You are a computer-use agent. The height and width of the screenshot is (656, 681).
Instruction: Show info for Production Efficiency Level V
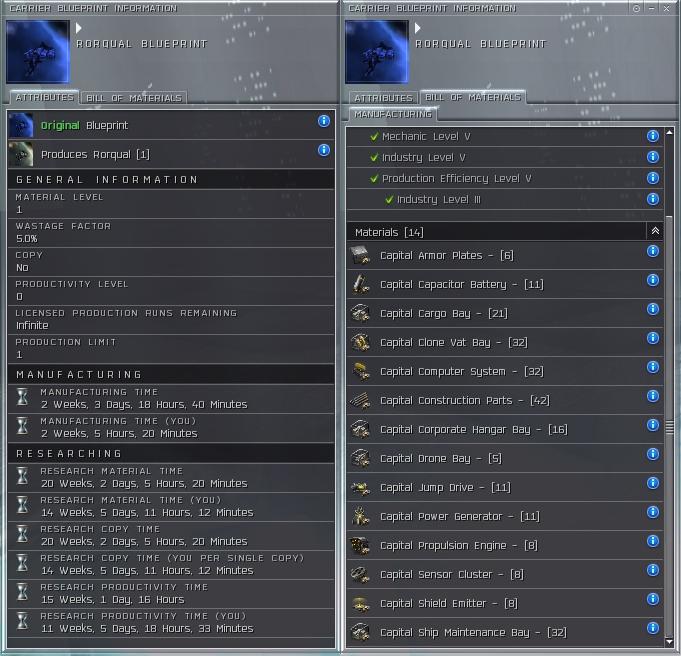(x=652, y=178)
